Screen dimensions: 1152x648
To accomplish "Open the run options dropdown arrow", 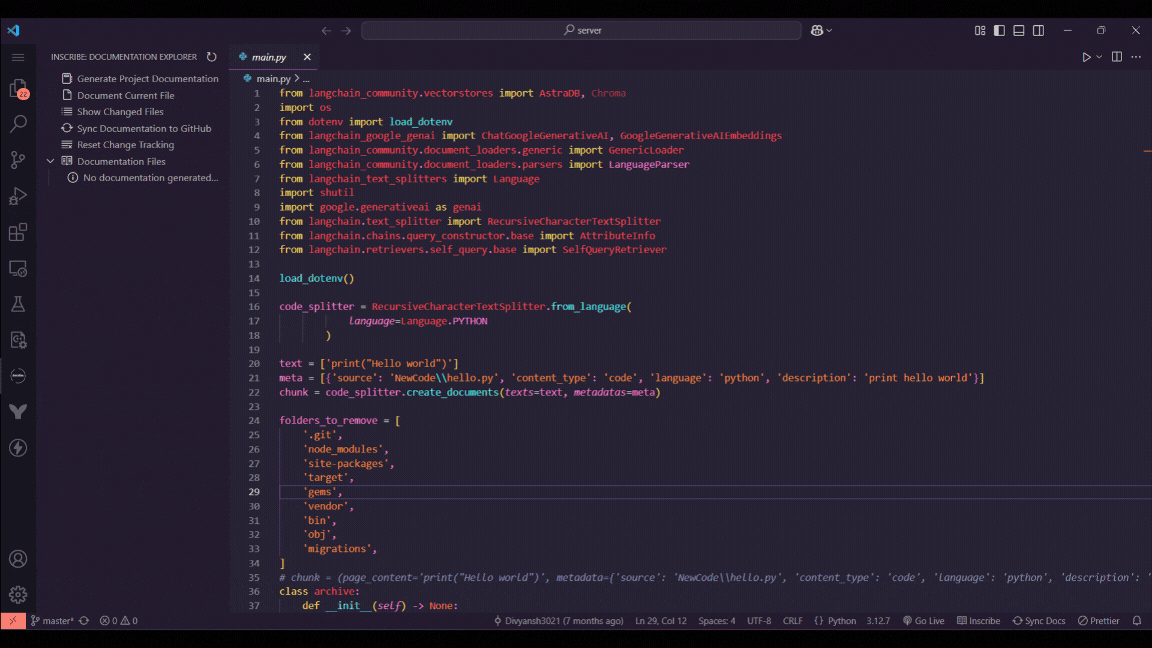I will 1099,57.
